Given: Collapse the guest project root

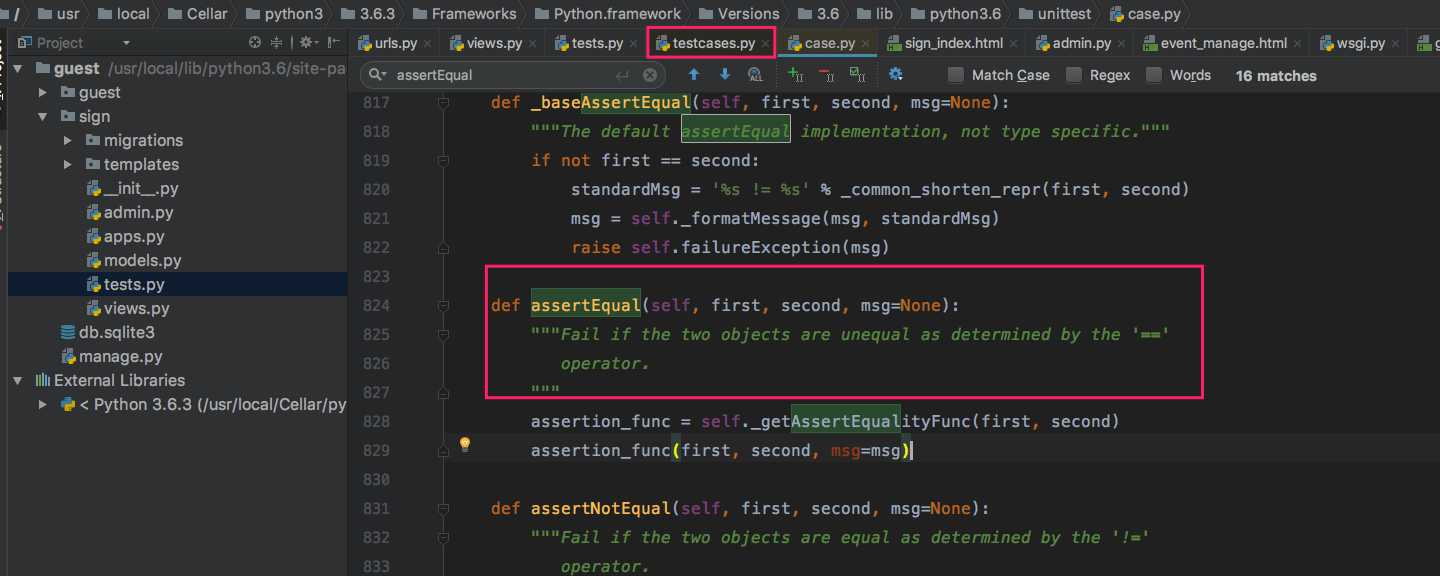Looking at the screenshot, I should (x=18, y=68).
